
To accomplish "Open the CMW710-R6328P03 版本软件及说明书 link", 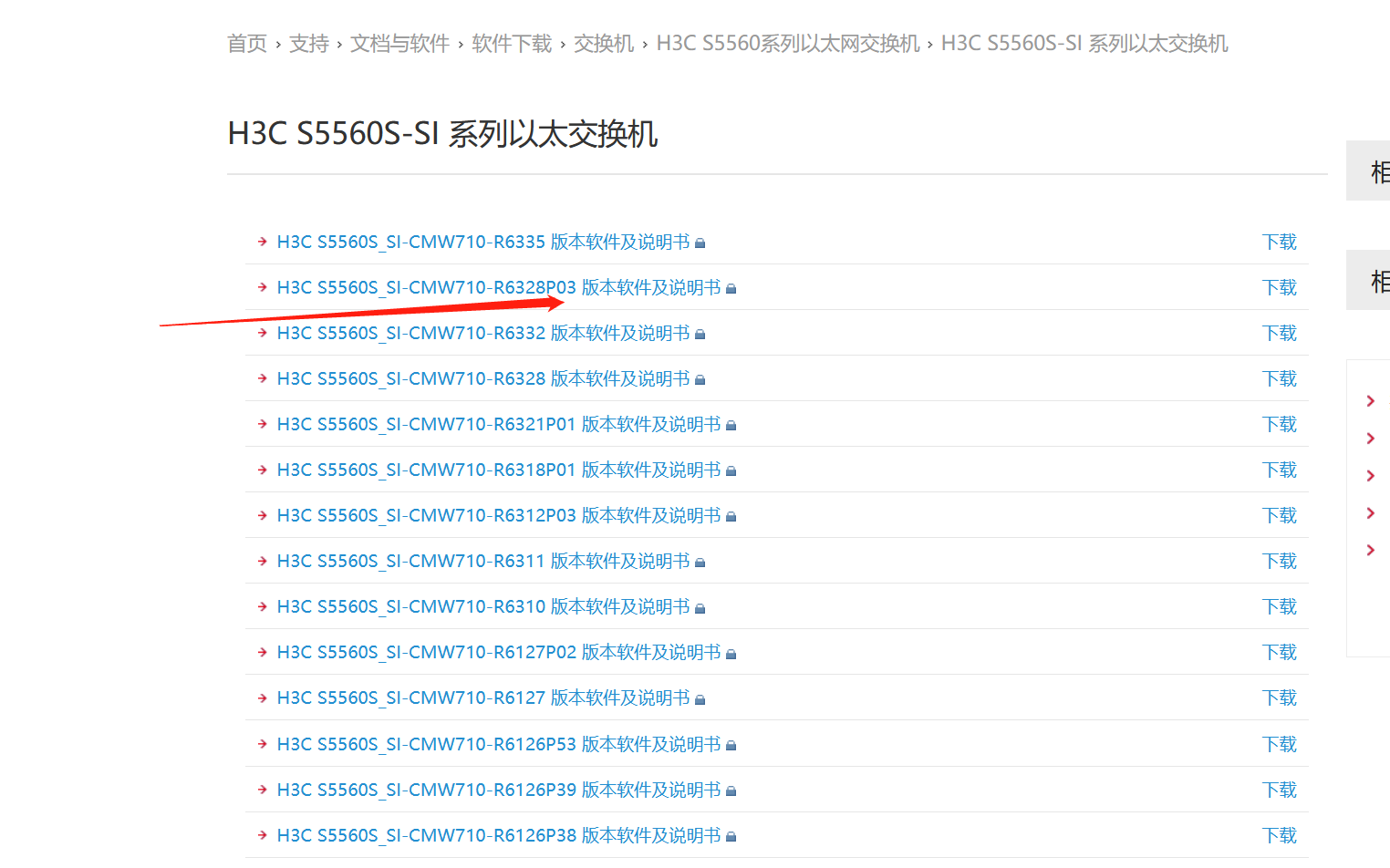I will point(499,287).
